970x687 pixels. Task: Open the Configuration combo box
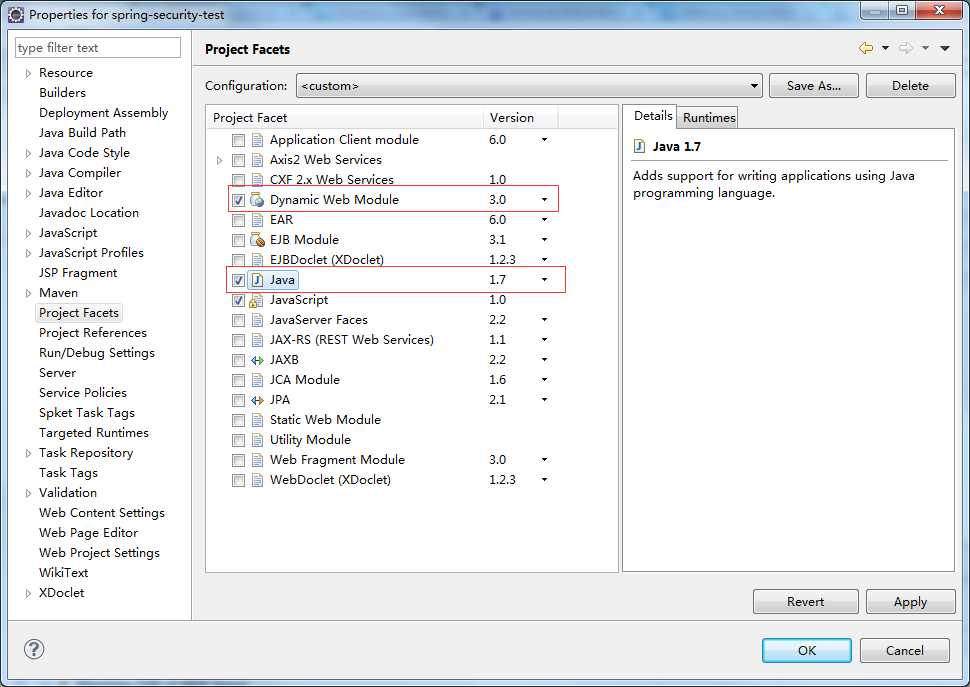(x=529, y=85)
